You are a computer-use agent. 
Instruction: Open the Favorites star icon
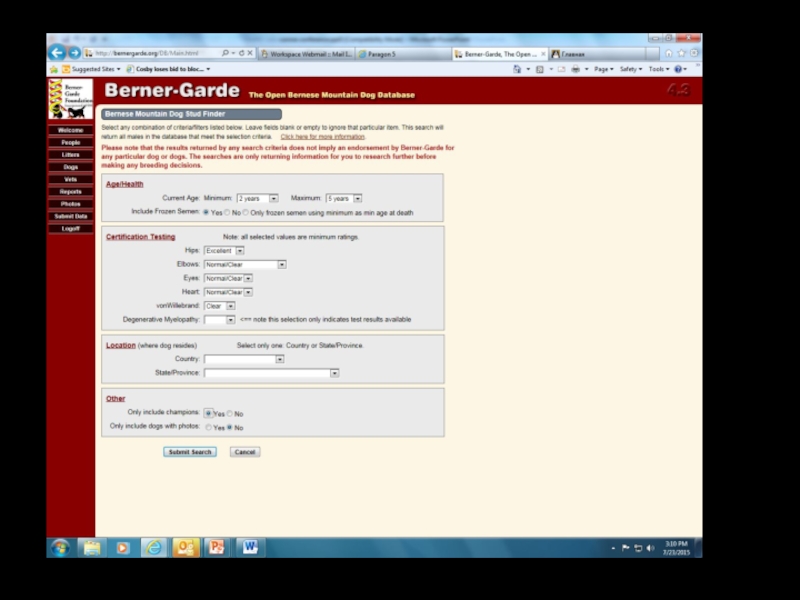coord(682,53)
